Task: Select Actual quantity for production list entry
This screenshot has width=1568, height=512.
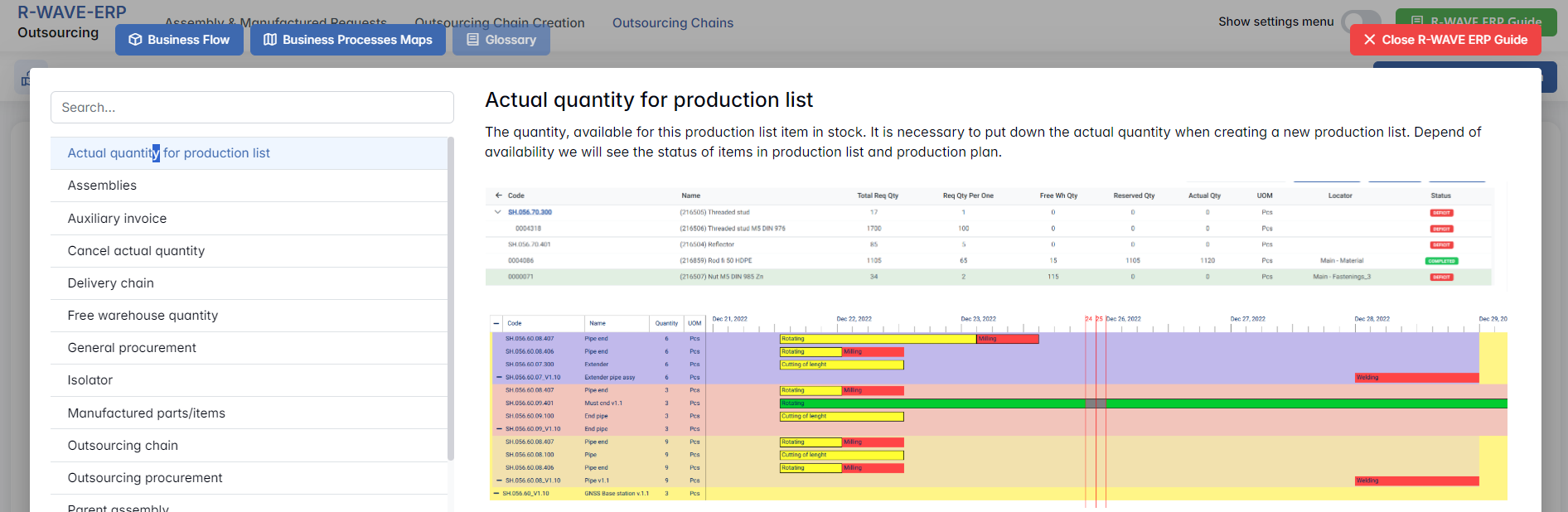Action: tap(169, 153)
